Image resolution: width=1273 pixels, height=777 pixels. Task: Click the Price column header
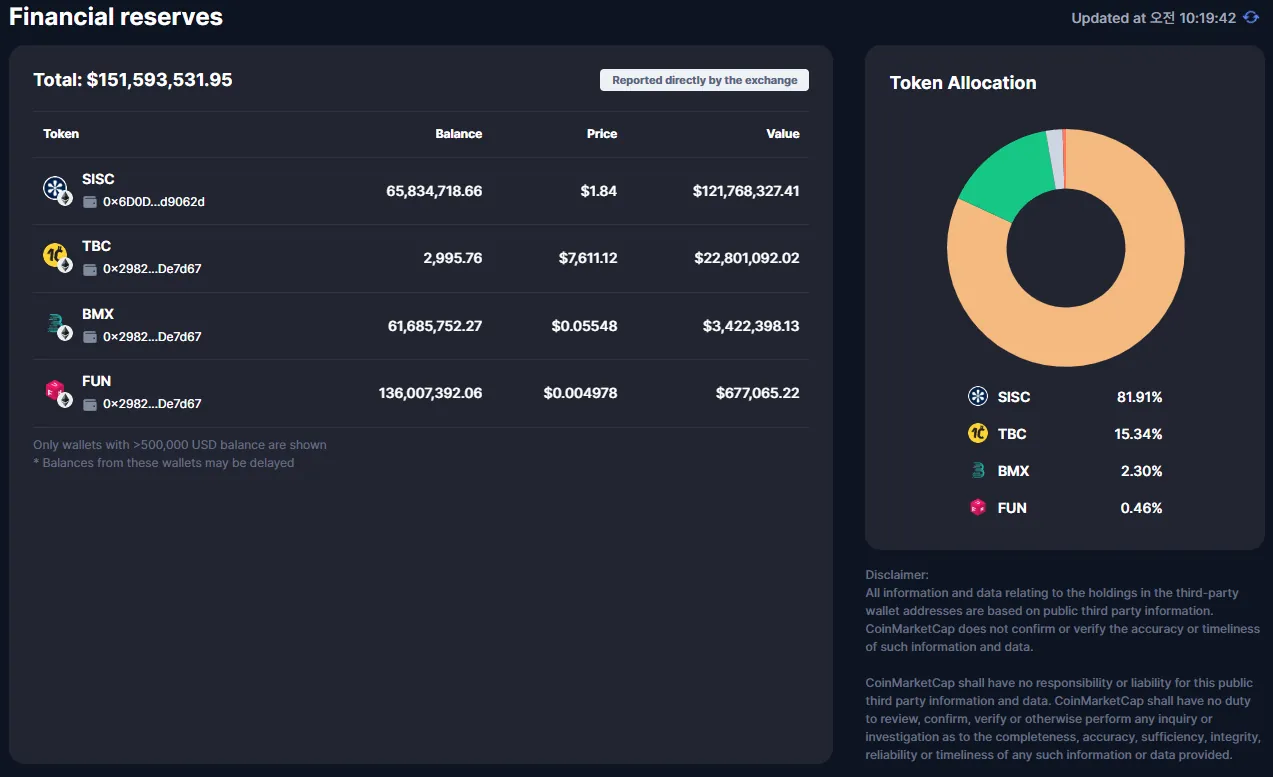pos(602,134)
